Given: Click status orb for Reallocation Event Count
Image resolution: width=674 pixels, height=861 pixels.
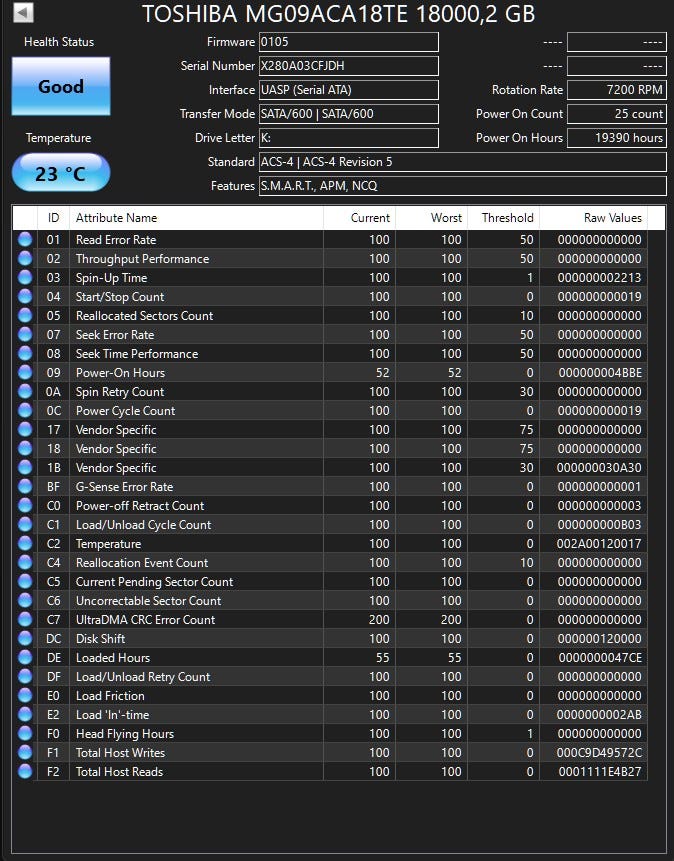Looking at the screenshot, I should tap(25, 563).
